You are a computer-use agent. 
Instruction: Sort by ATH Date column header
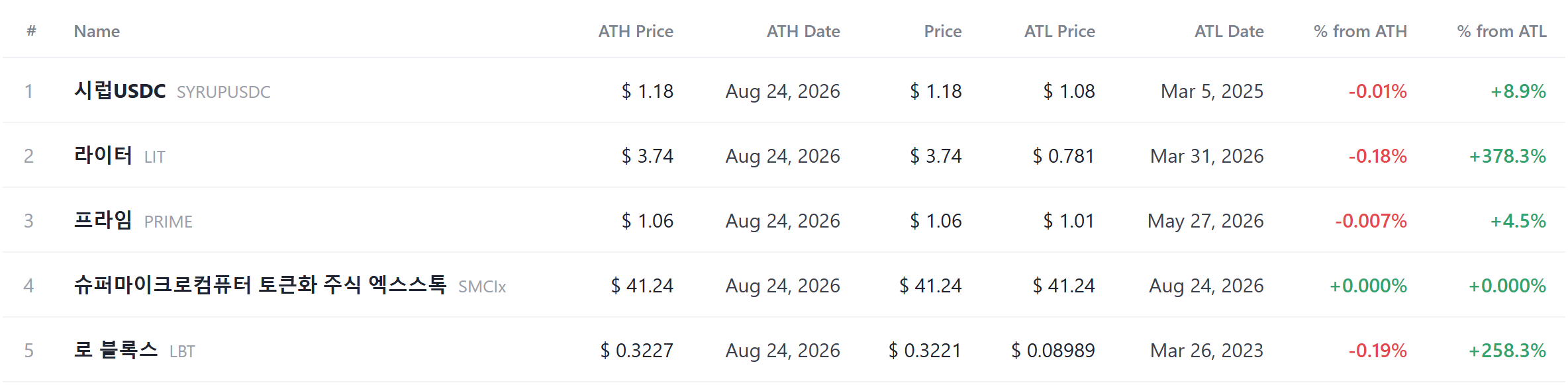803,31
